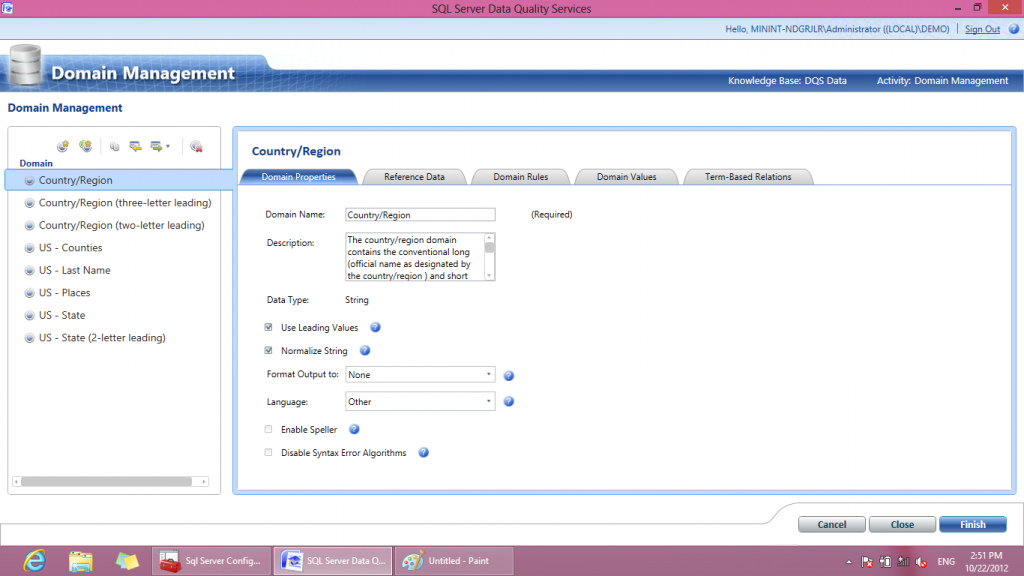
Task: Open help for Enable Speller
Action: click(354, 429)
